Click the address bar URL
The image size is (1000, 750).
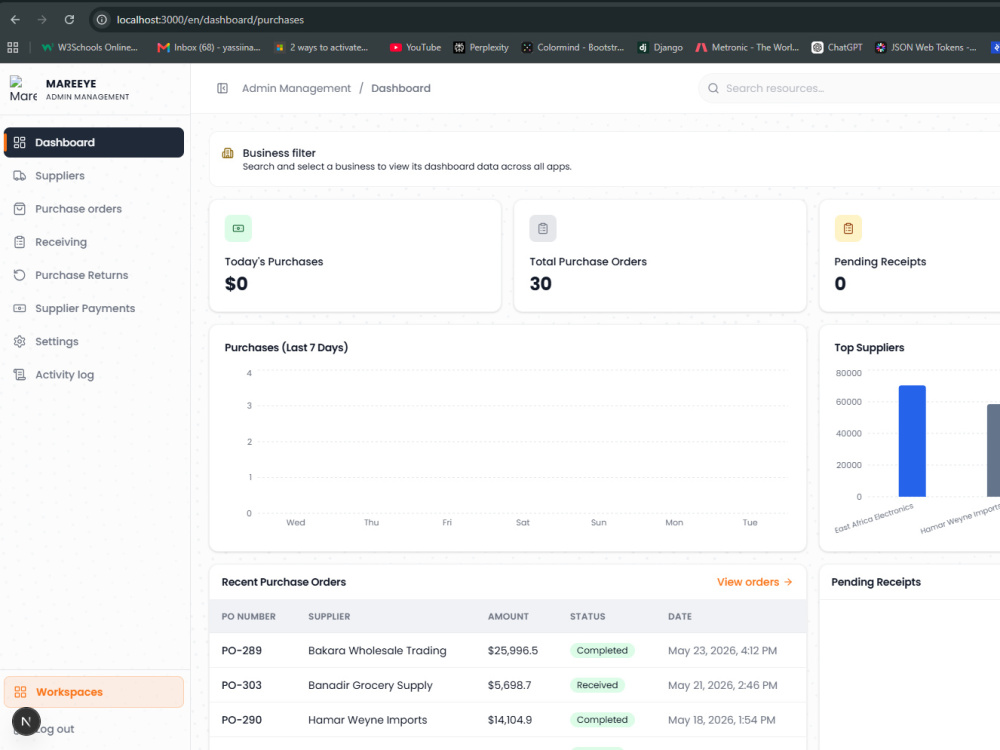pyautogui.click(x=210, y=20)
